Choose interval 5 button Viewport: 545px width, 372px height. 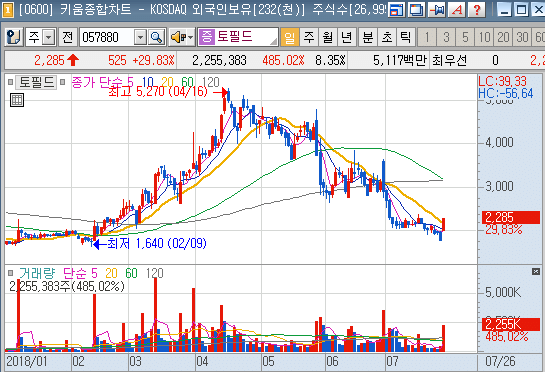[465, 37]
